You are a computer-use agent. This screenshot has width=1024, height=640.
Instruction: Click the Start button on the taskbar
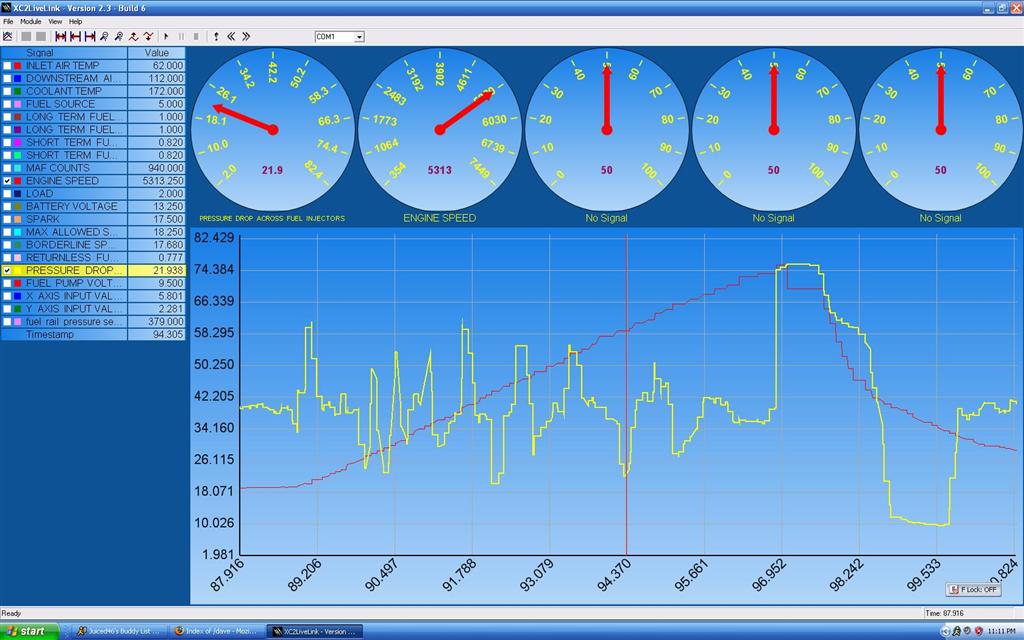click(27, 631)
